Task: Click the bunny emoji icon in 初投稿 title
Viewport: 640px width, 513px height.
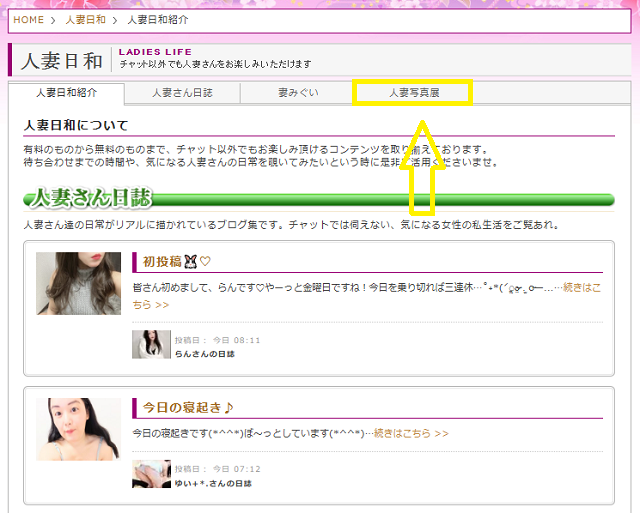Action: pos(191,262)
